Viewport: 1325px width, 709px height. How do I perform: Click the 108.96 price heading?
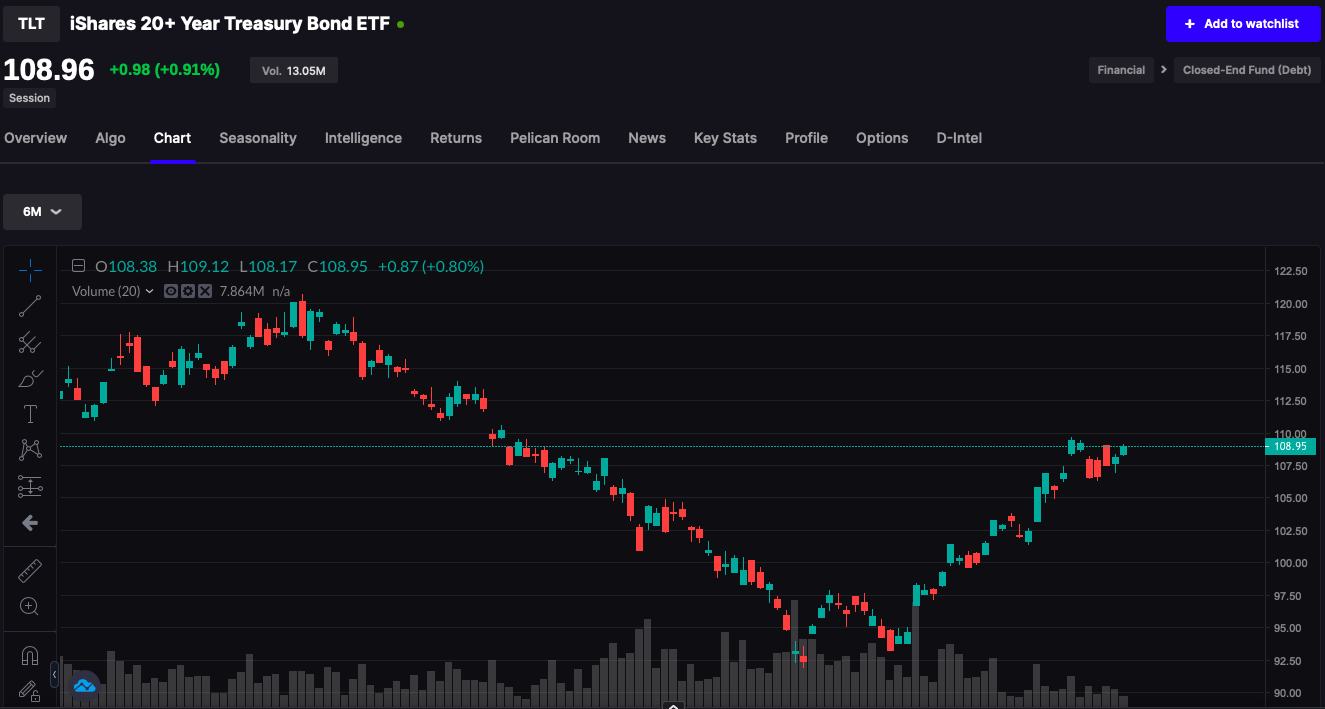coord(49,70)
